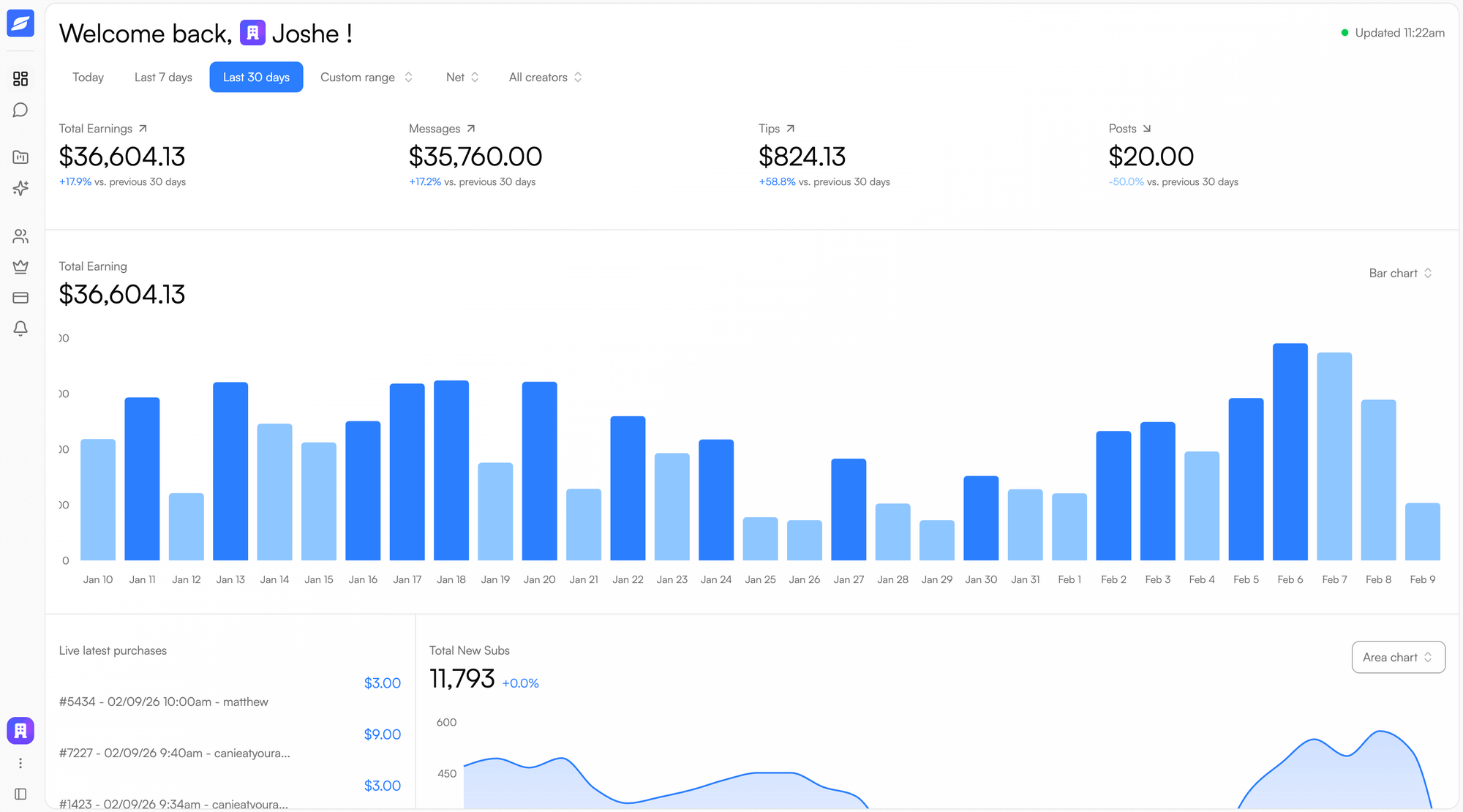This screenshot has width=1463, height=812.
Task: Select the Today tab
Action: coord(88,78)
